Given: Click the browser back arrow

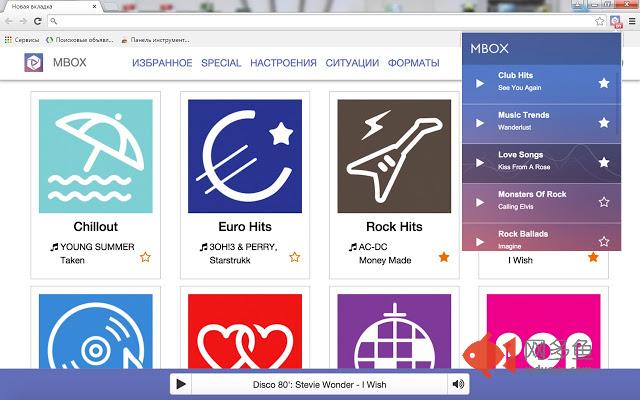Looking at the screenshot, I should [9, 21].
